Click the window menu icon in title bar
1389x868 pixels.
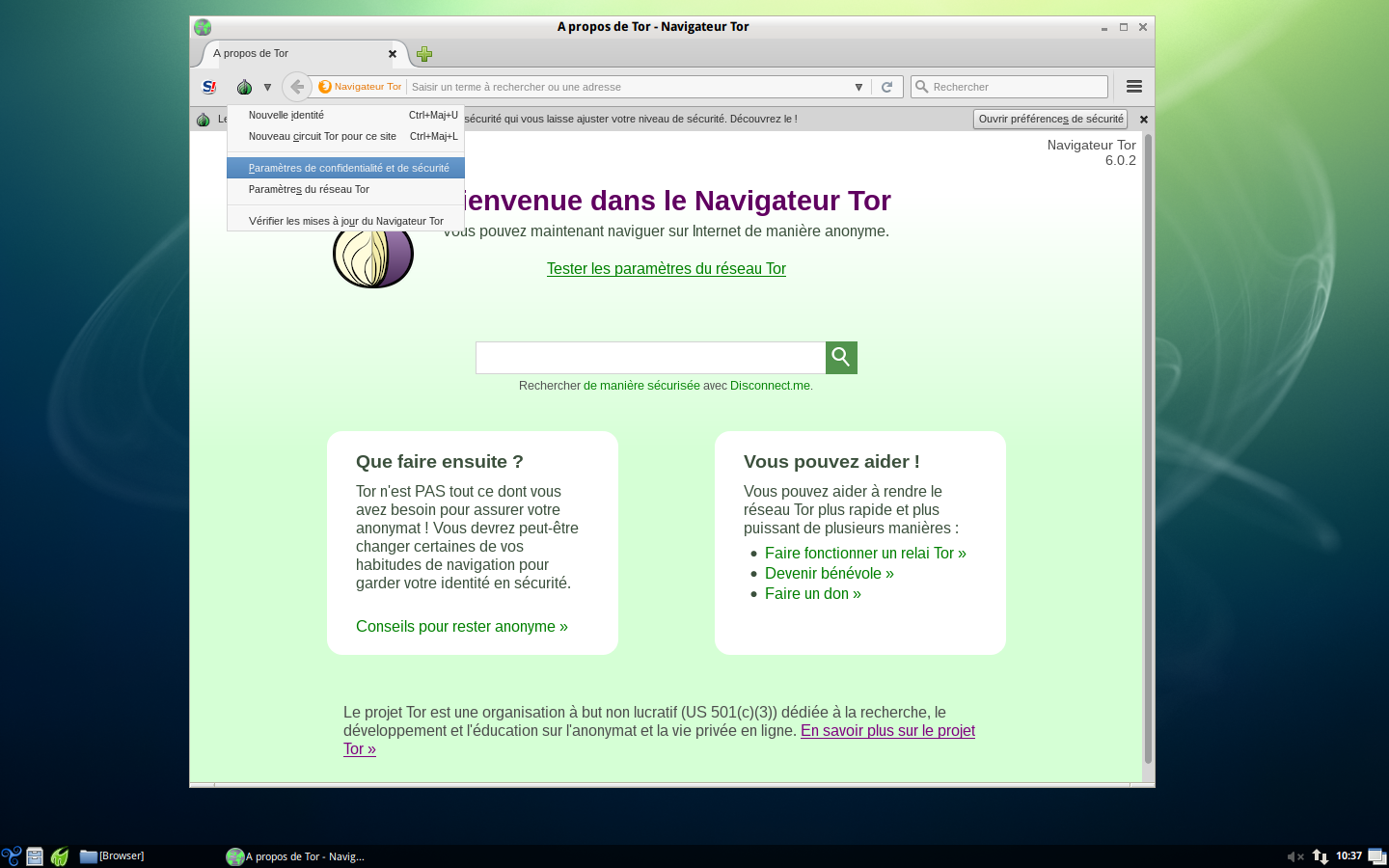click(203, 27)
